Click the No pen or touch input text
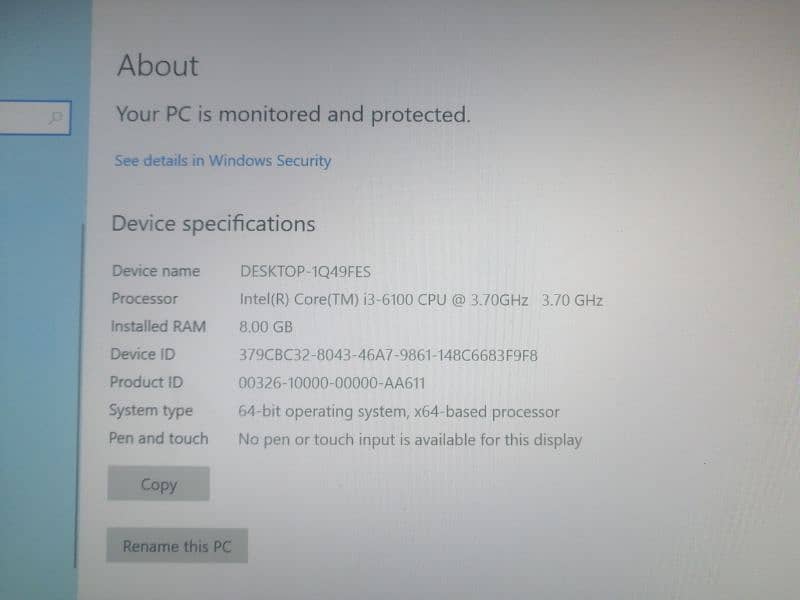Screen dimensions: 800x600 (x=410, y=440)
